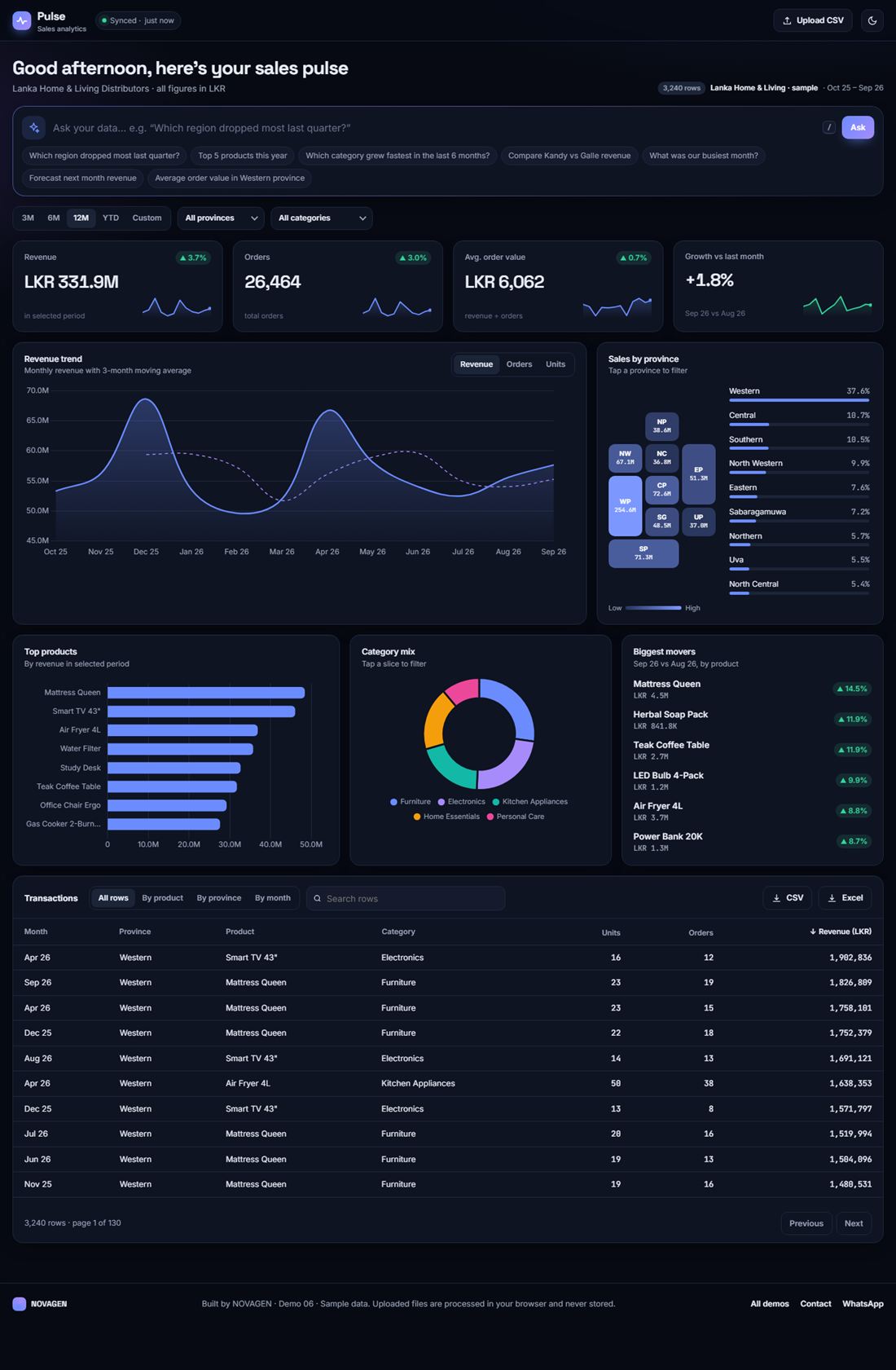Select NP tile on province map
The height and width of the screenshot is (1370, 896).
(x=661, y=426)
